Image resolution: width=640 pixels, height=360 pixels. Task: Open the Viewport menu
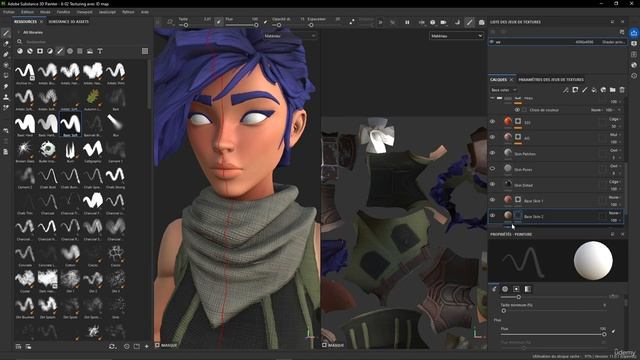(x=84, y=12)
